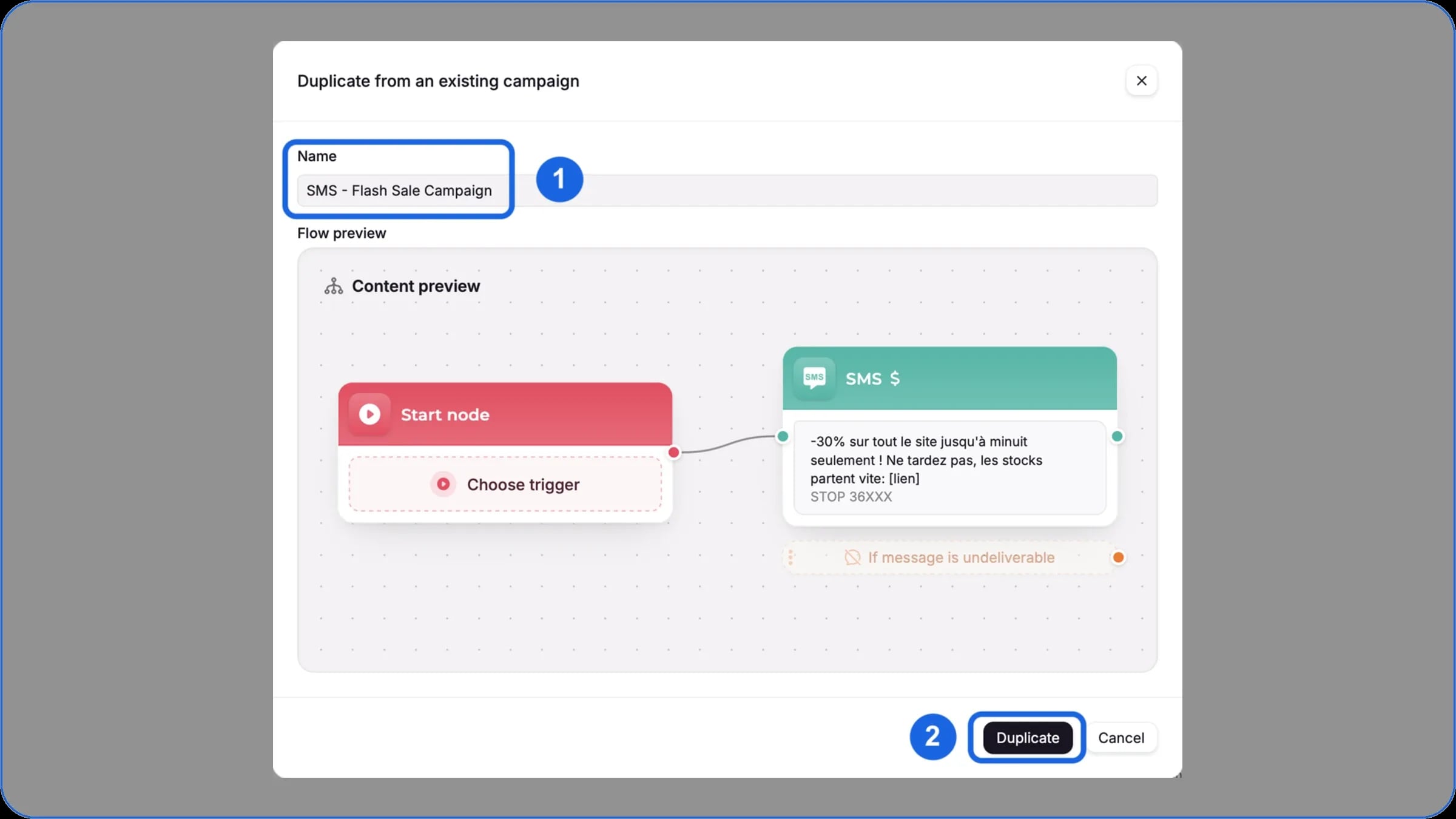This screenshot has width=1456, height=819.
Task: Select the Choose trigger placeholder
Action: tap(505, 484)
